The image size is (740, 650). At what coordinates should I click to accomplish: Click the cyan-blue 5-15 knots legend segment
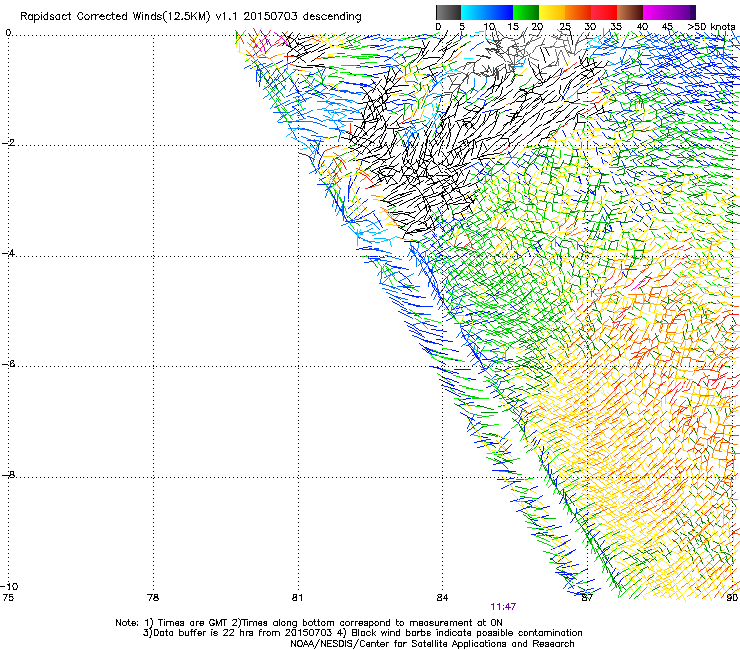487,12
